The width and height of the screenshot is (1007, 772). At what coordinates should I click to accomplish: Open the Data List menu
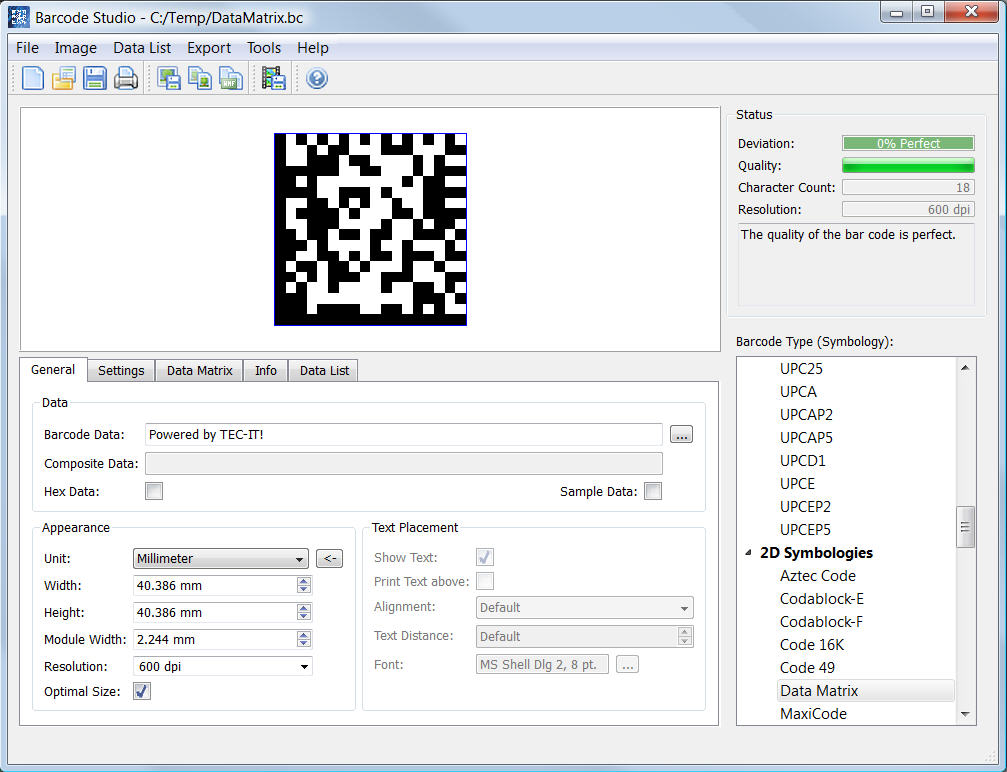pos(142,48)
